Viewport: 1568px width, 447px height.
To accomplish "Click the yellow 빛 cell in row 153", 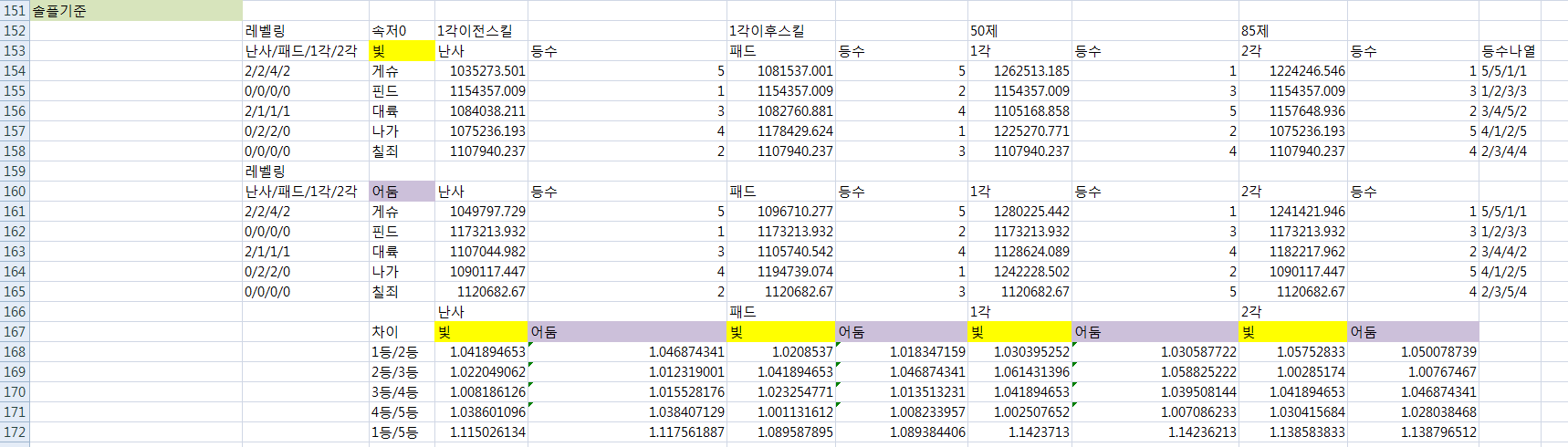I will (x=401, y=51).
